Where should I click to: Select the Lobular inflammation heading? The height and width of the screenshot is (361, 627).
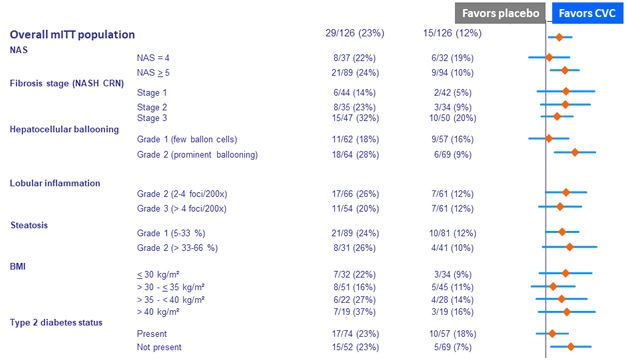(55, 183)
